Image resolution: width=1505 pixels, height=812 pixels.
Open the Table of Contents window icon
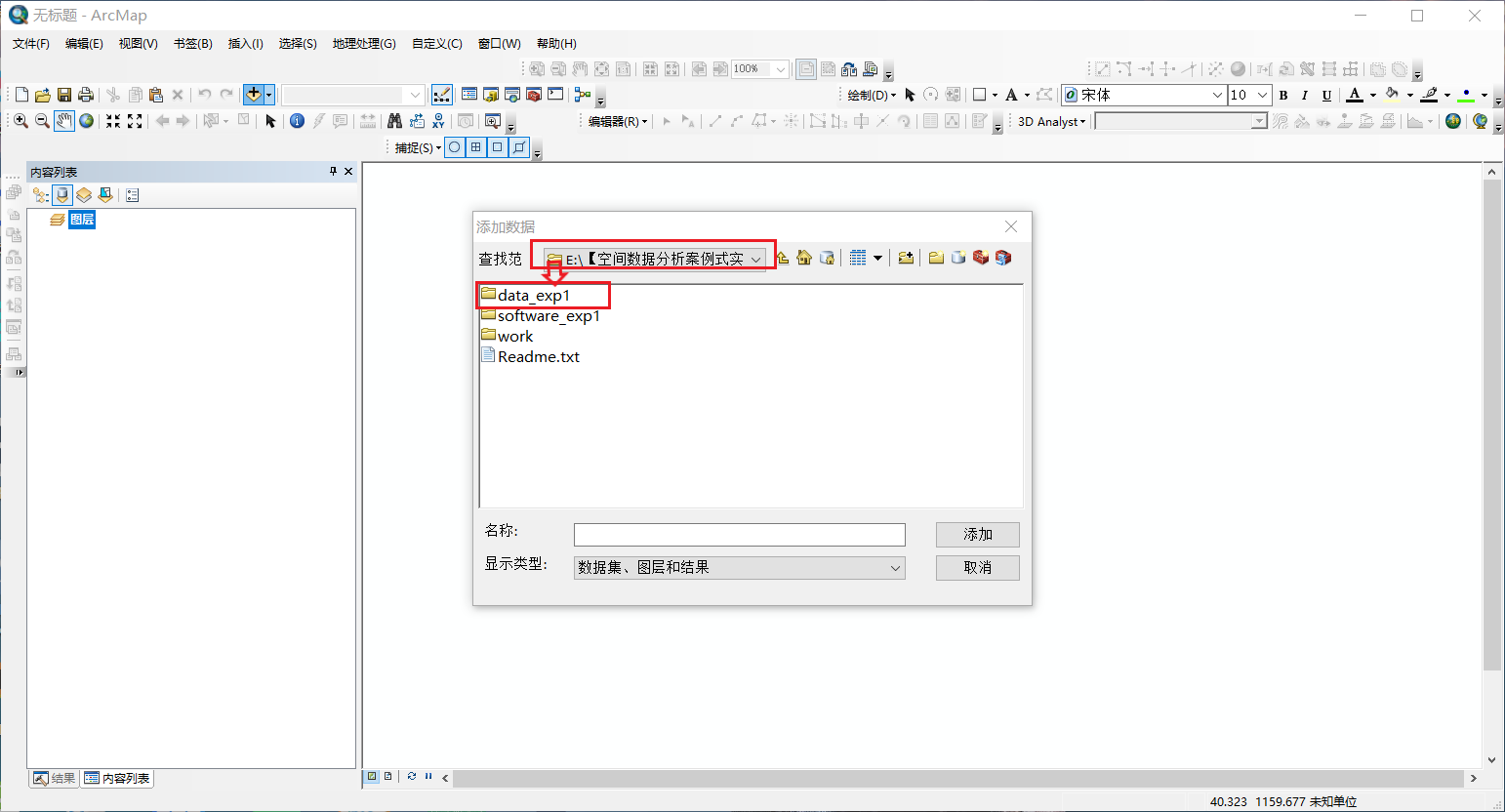469,95
